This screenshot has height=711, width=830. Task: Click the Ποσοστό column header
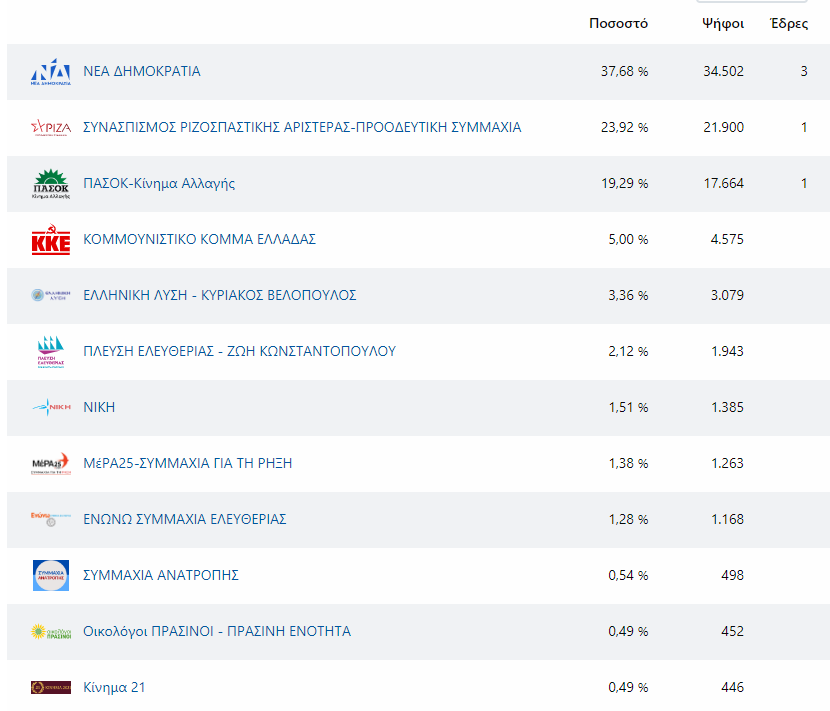coord(618,24)
